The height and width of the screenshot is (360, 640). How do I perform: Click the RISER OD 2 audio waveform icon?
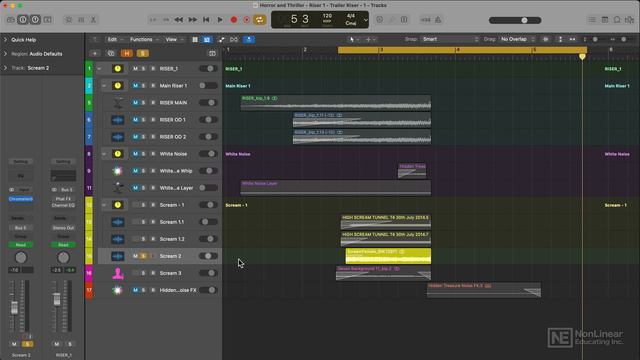[x=118, y=137]
